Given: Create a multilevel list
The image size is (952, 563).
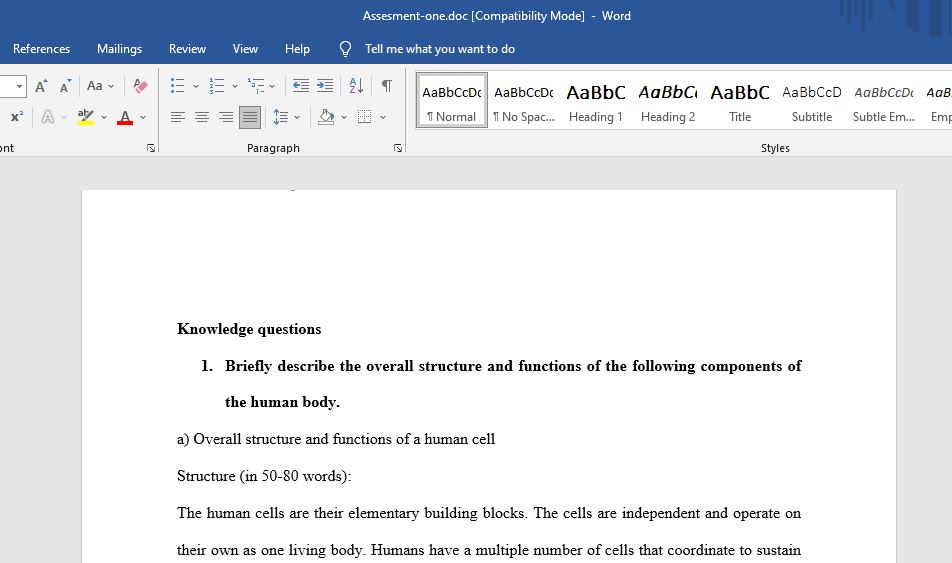Looking at the screenshot, I should coord(256,86).
